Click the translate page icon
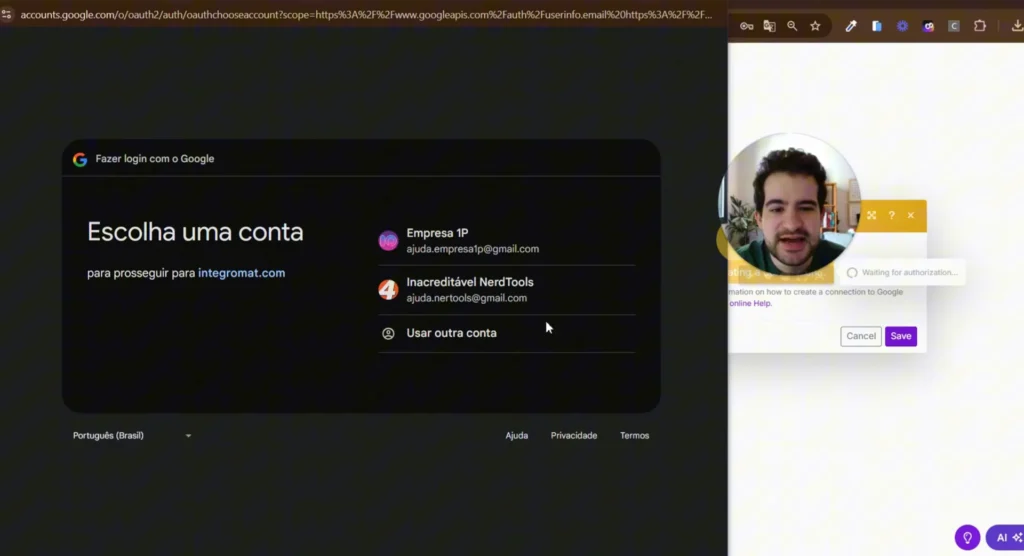This screenshot has width=1024, height=556. coord(769,26)
